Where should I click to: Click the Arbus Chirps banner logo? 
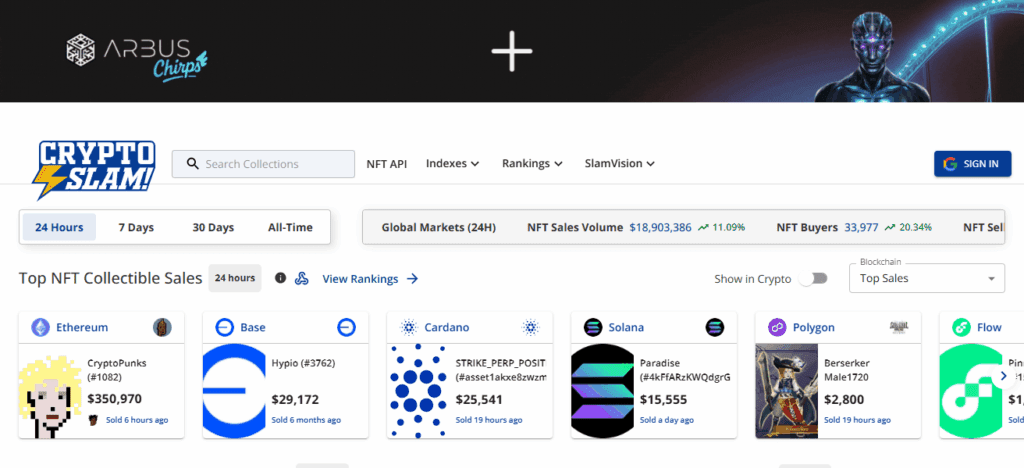(136, 57)
